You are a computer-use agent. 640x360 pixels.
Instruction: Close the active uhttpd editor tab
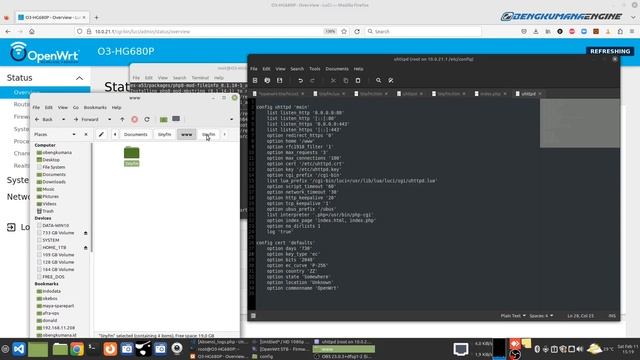pos(540,94)
